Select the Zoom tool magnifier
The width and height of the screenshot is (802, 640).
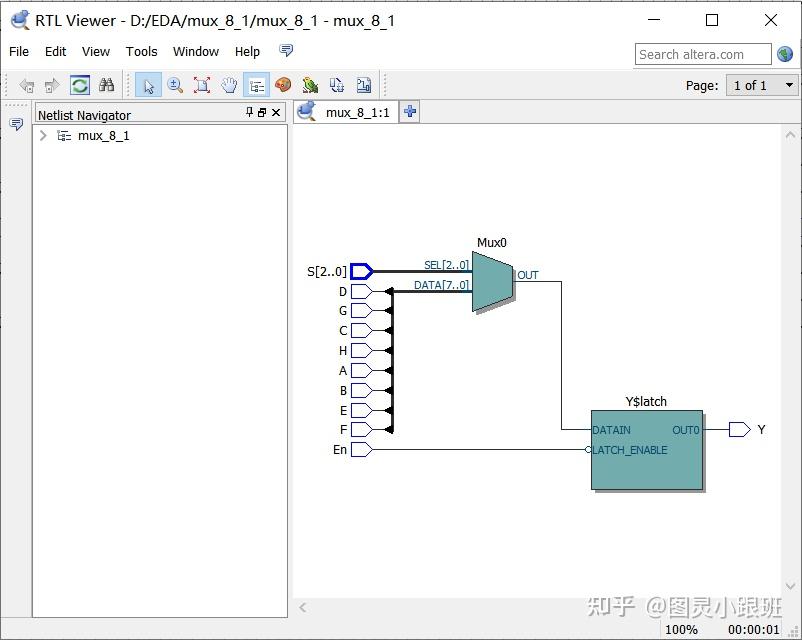point(176,85)
